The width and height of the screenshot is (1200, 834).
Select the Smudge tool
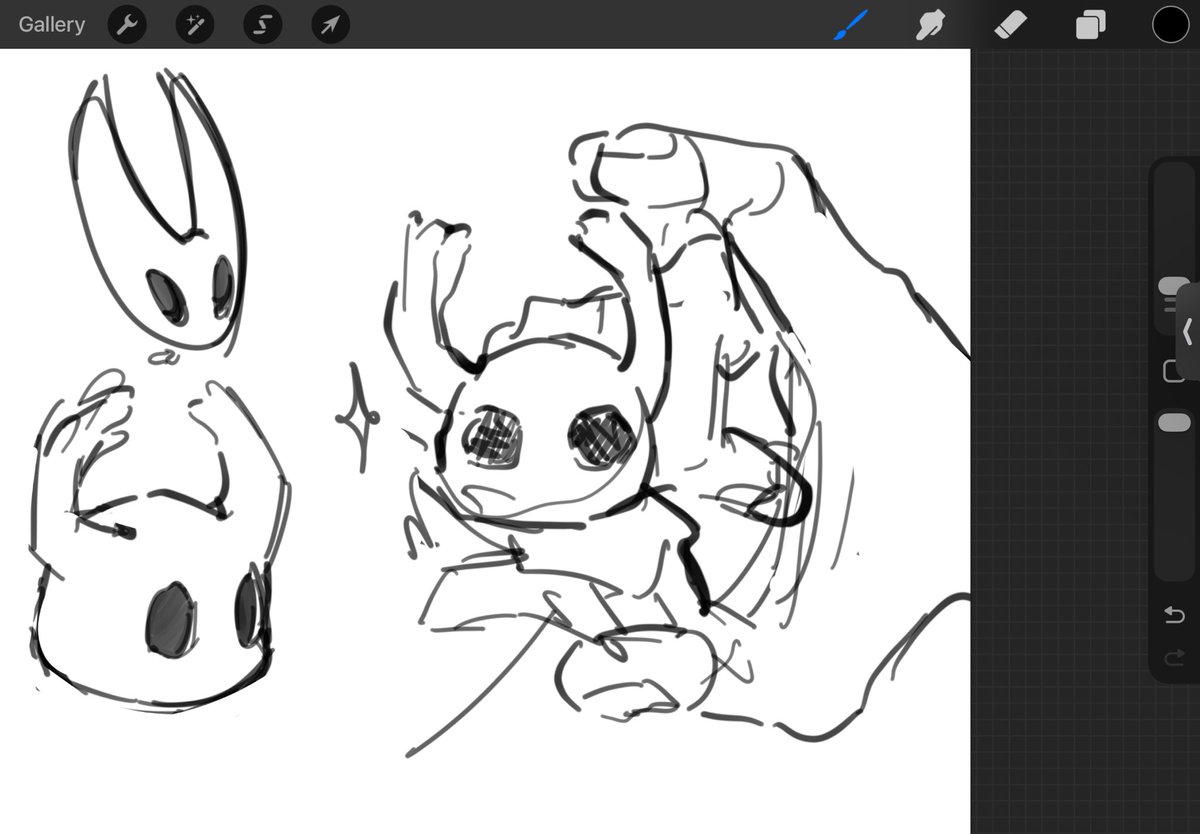tap(931, 25)
